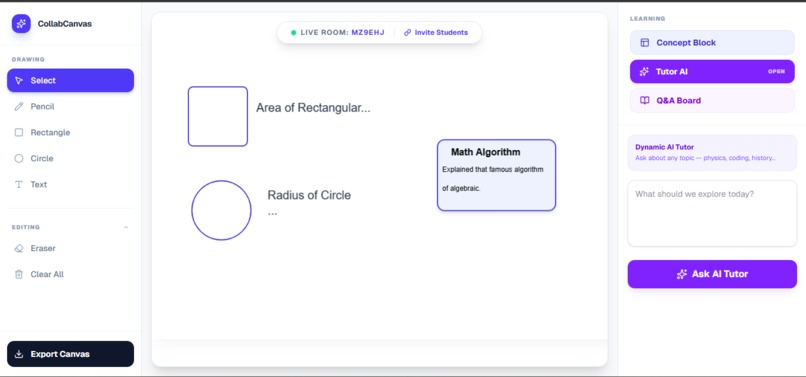This screenshot has height=377, width=806.
Task: Click the Clear All trash icon
Action: pos(19,275)
